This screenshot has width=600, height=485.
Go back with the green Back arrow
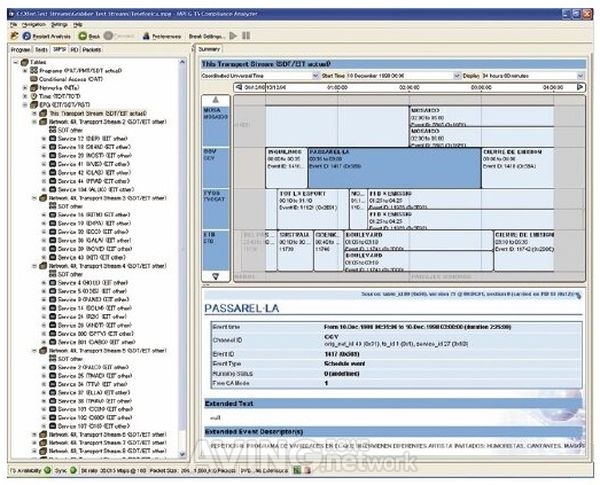[x=89, y=36]
